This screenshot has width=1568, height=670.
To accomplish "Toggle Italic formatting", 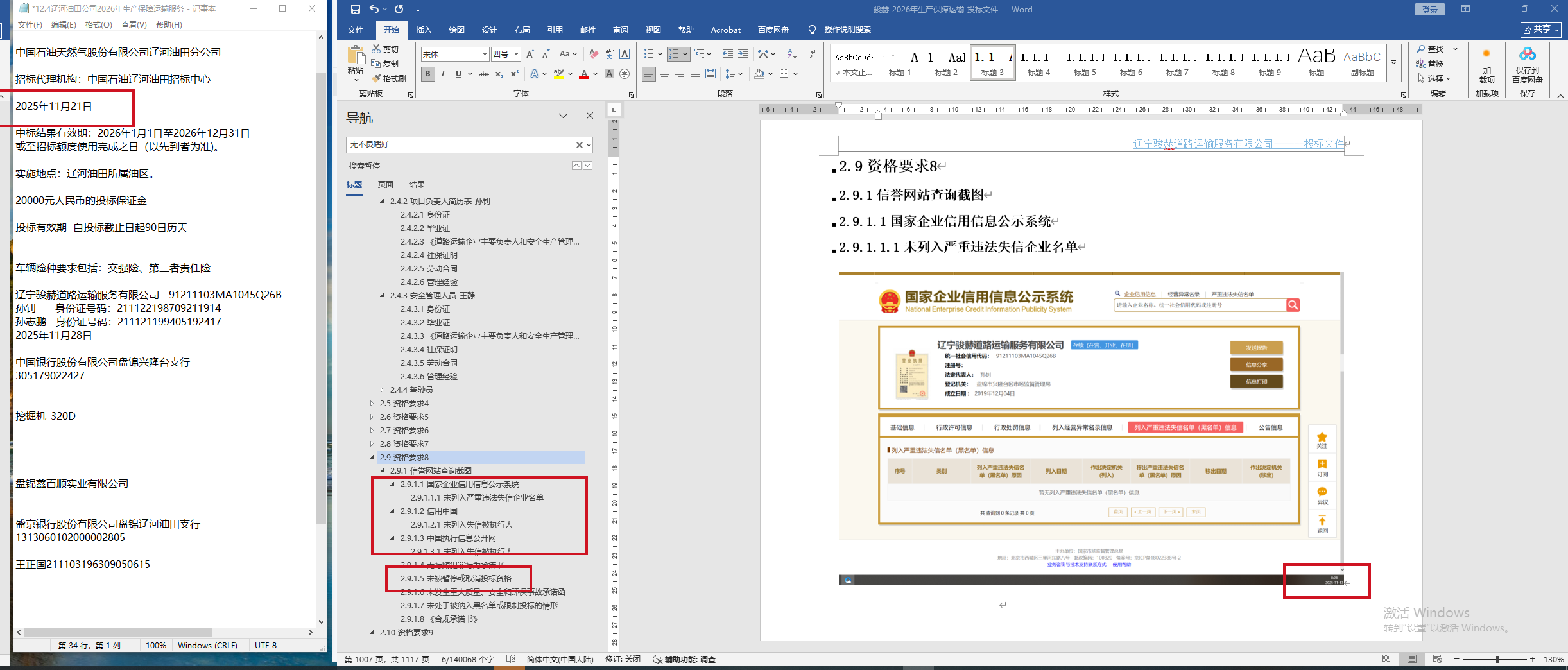I will [x=443, y=74].
